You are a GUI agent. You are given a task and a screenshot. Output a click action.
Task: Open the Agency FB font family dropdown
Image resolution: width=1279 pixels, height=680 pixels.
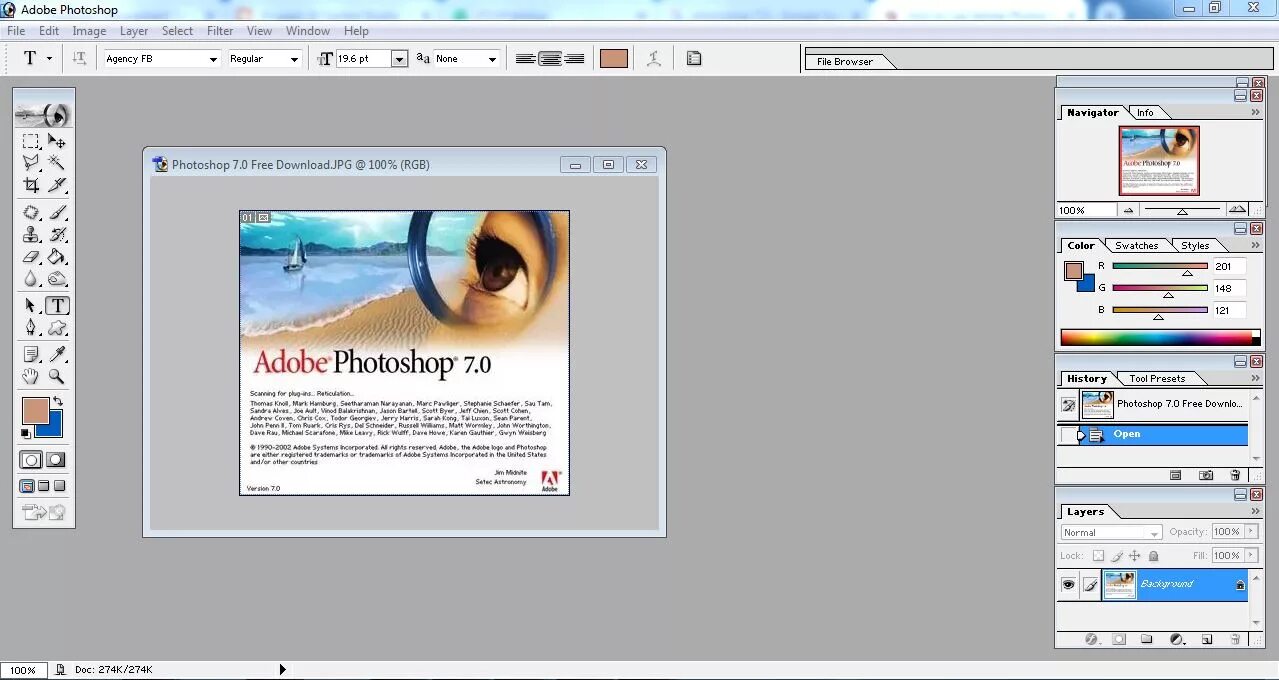(x=213, y=60)
